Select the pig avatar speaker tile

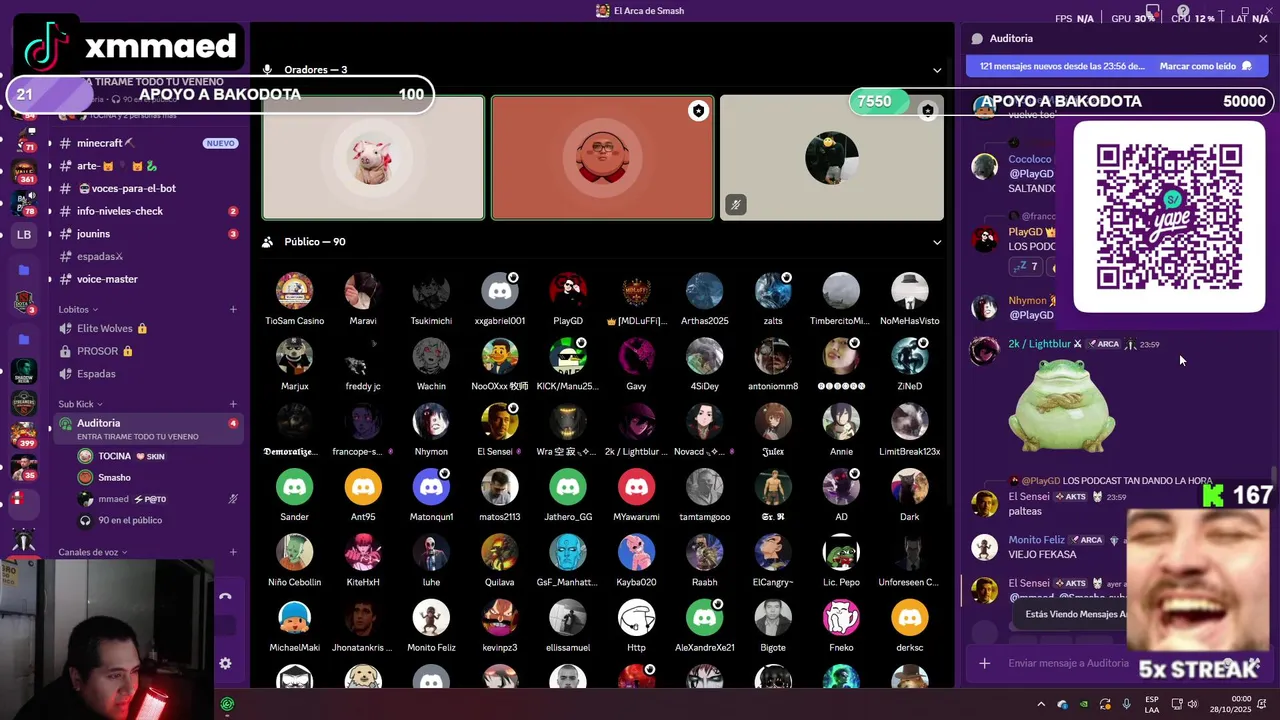[x=373, y=157]
